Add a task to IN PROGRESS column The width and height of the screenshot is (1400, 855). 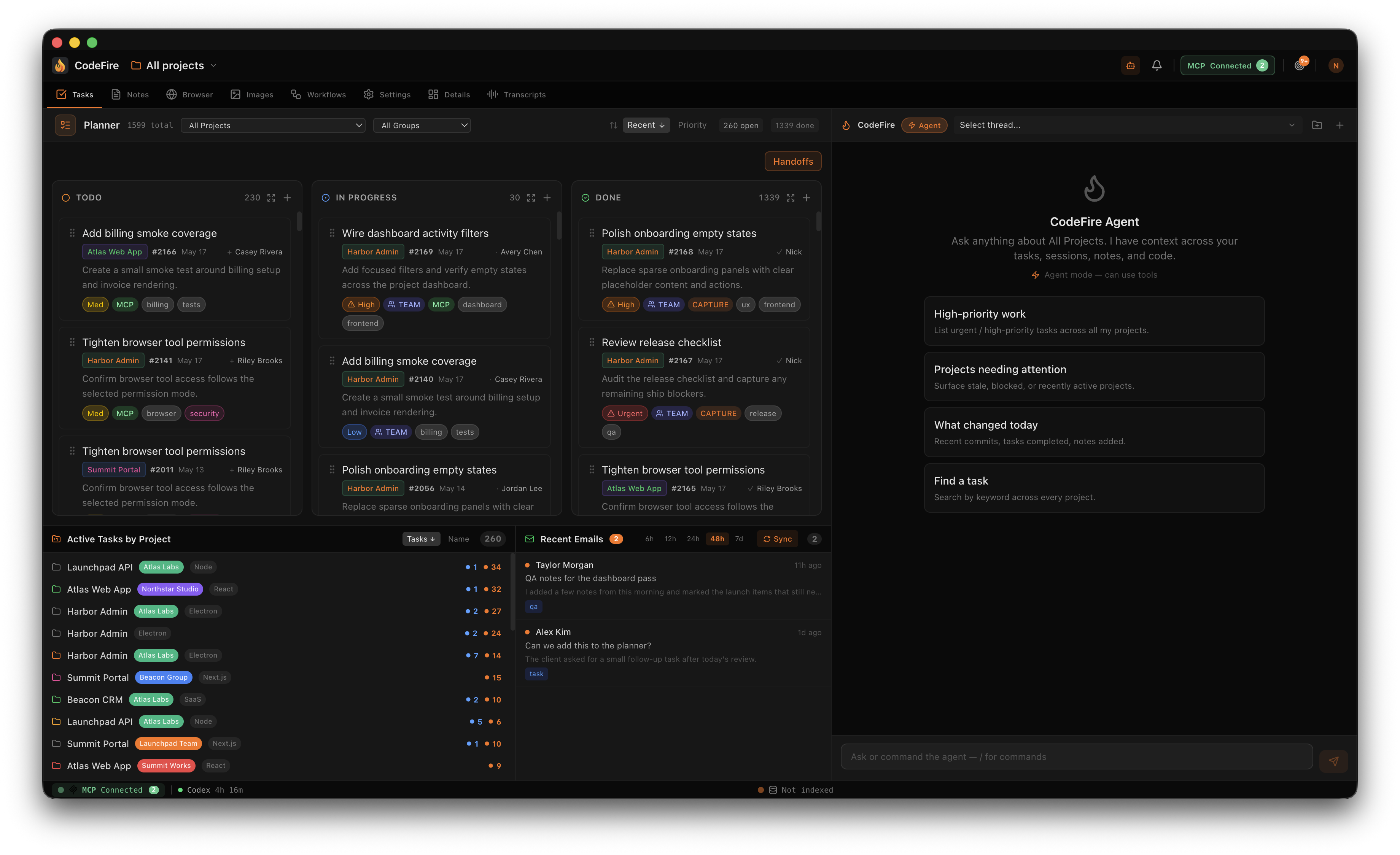coord(547,198)
